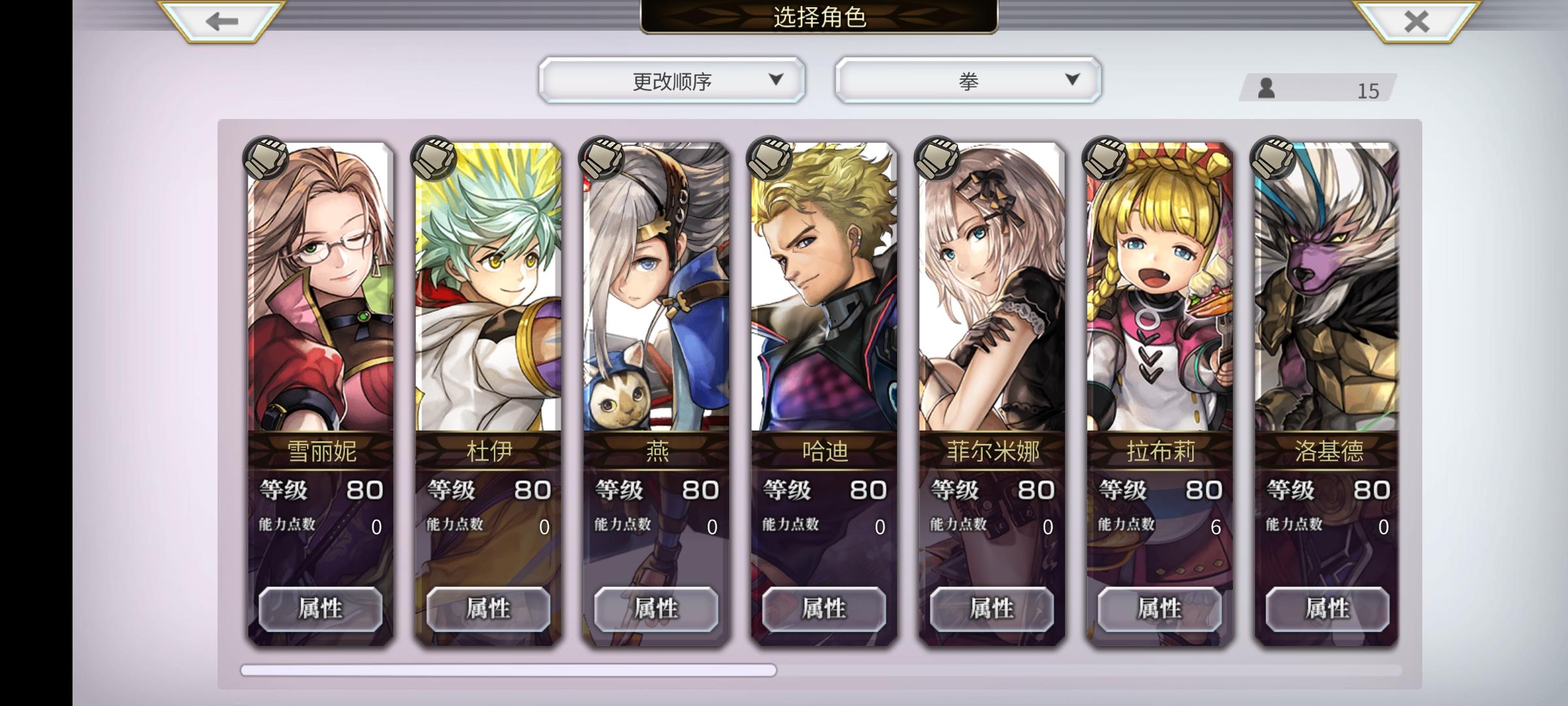
Task: Select 菲尔米娜 character portrait
Action: tap(992, 288)
